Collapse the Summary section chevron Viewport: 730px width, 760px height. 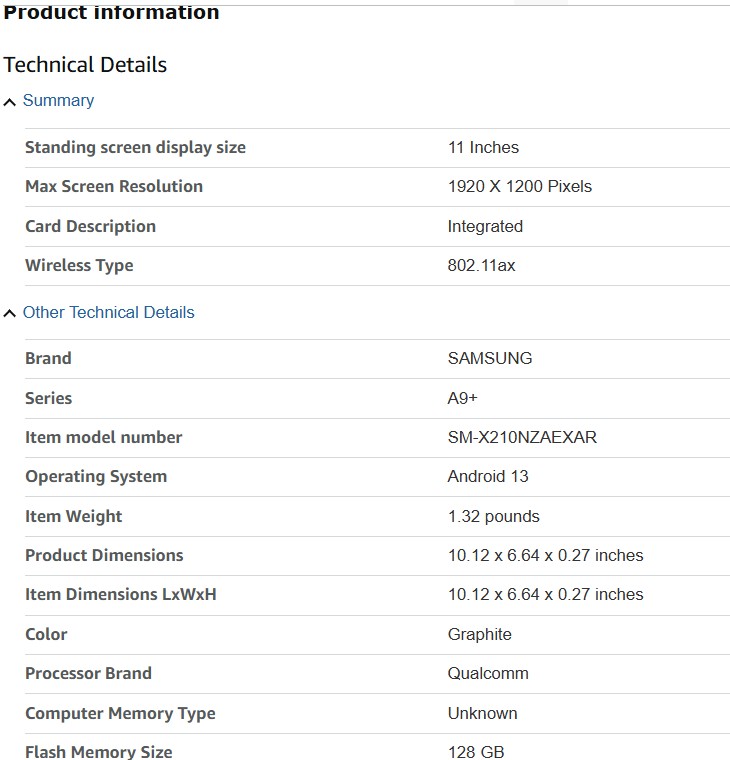(x=10, y=102)
